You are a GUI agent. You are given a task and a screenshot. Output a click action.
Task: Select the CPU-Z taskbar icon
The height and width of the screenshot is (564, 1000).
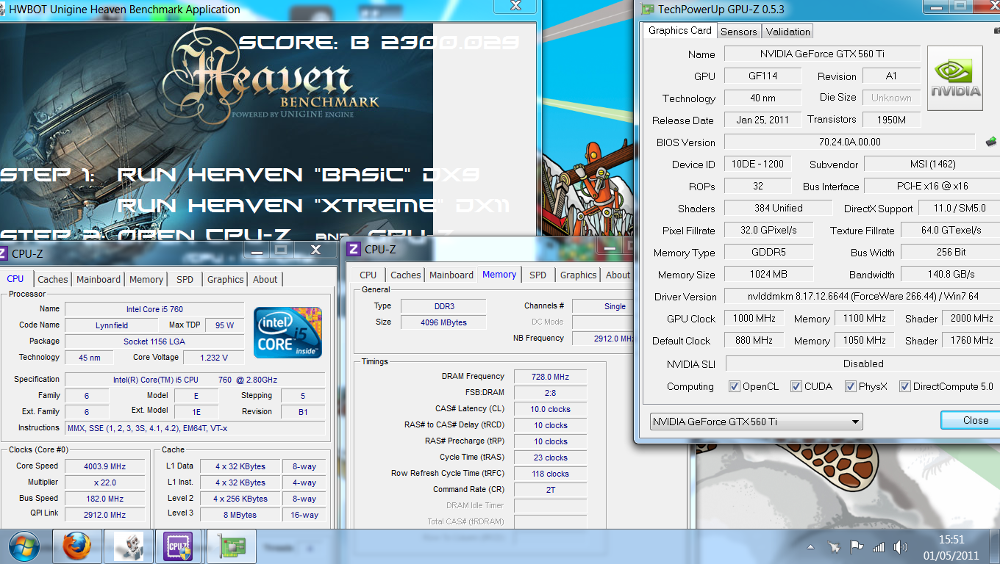178,547
